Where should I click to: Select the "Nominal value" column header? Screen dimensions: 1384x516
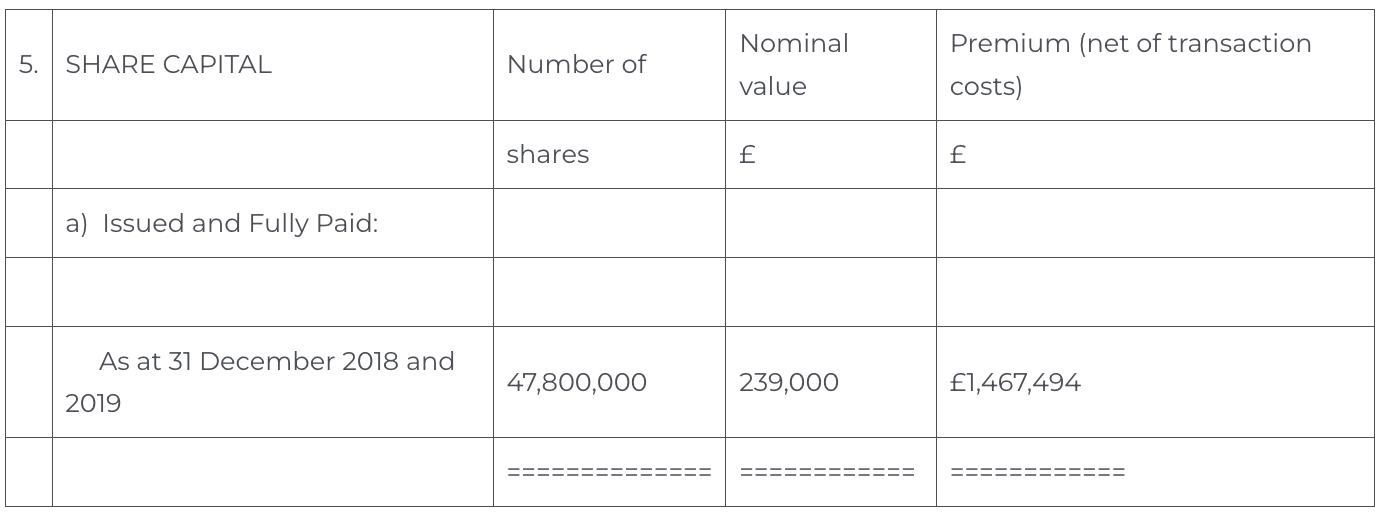click(x=794, y=65)
